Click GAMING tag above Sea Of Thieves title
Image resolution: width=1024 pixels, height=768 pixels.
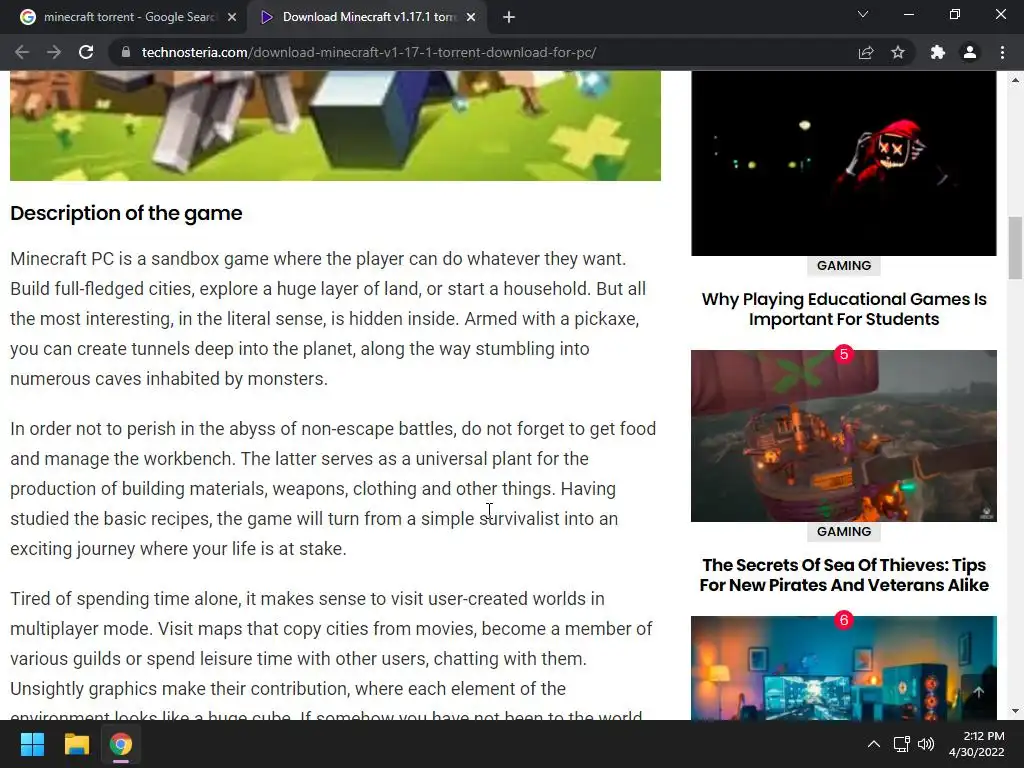(844, 532)
